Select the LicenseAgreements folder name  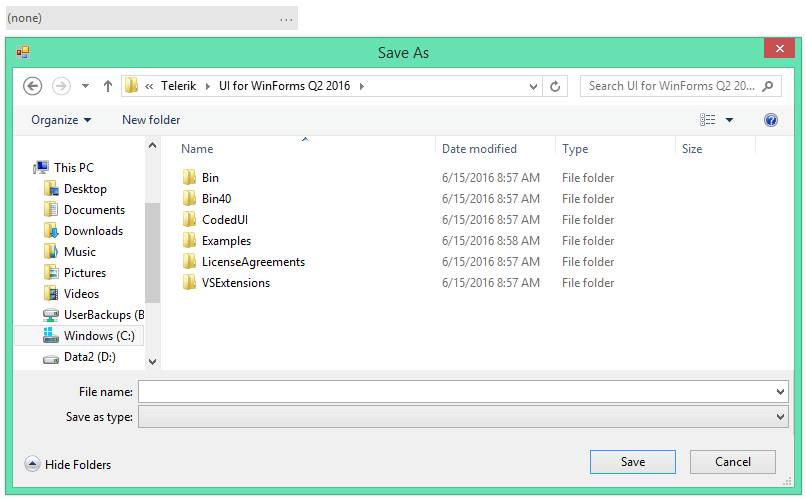[x=253, y=262]
